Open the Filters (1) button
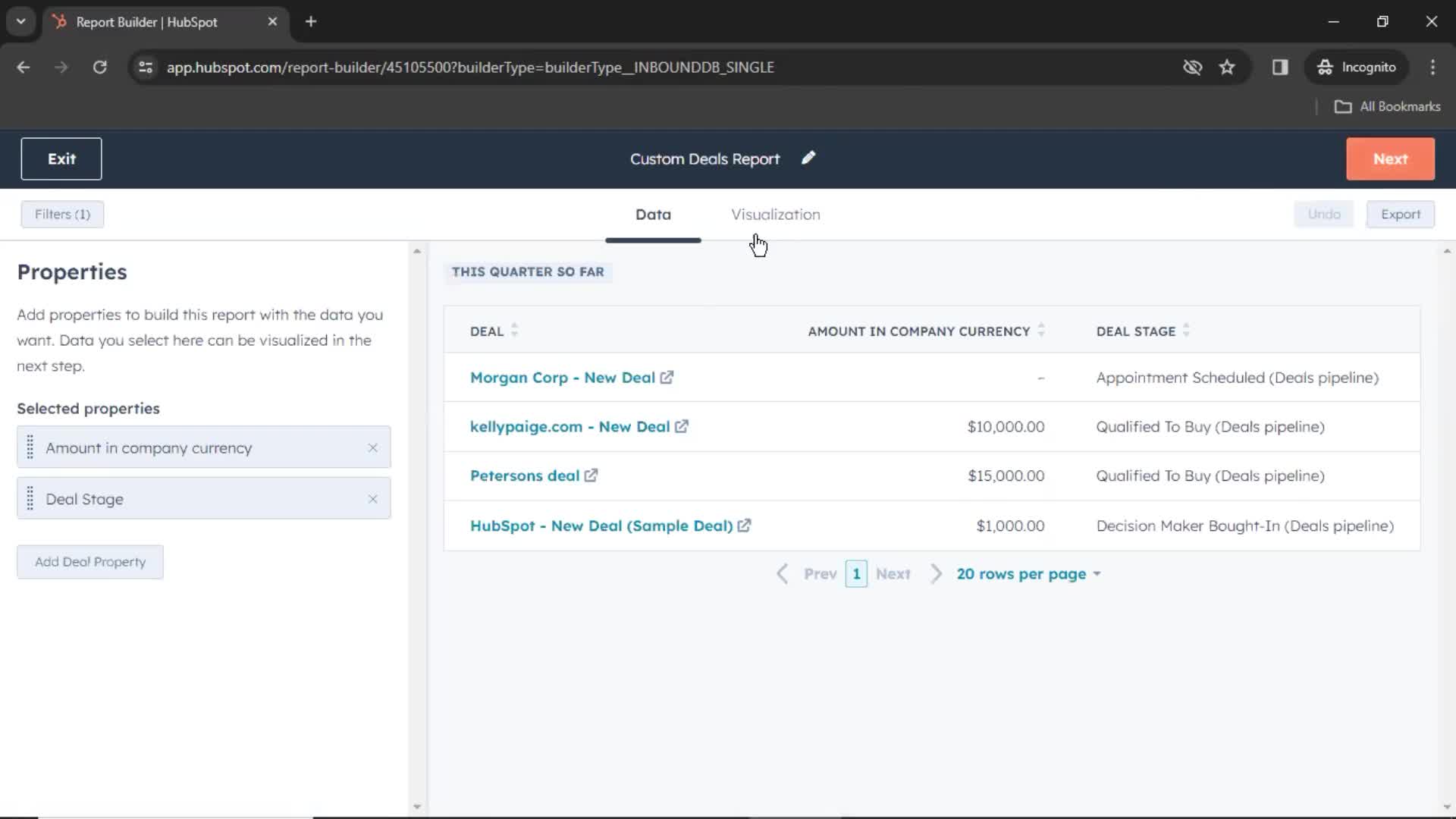Viewport: 1456px width, 819px height. pos(62,215)
